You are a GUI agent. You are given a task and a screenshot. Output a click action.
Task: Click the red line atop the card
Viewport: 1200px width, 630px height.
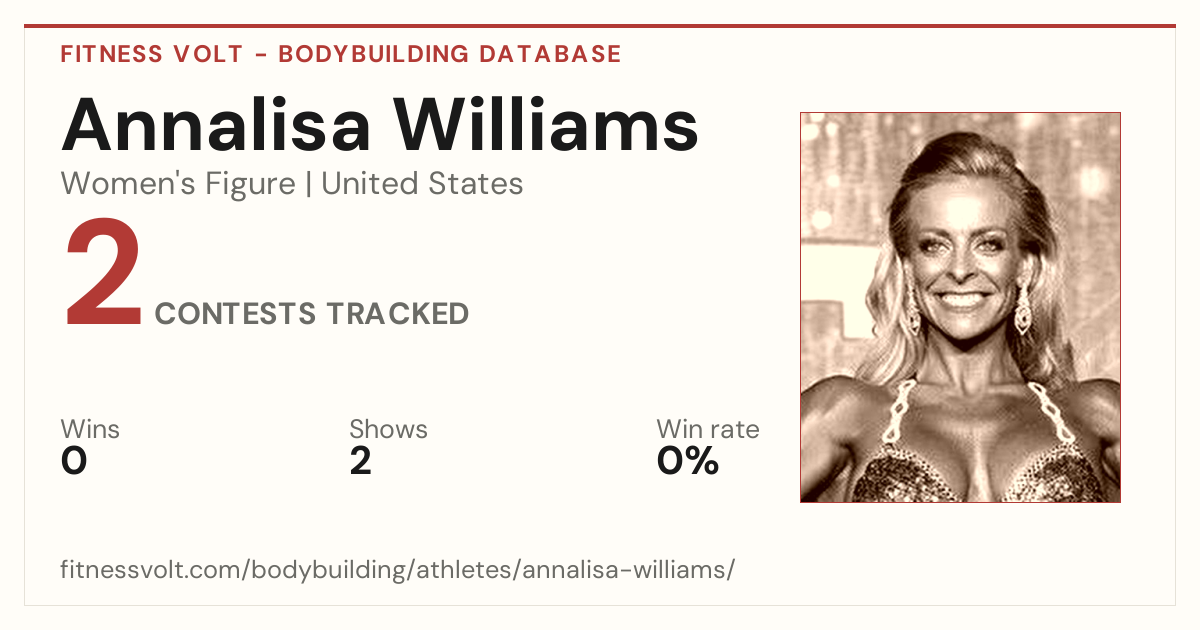point(600,26)
